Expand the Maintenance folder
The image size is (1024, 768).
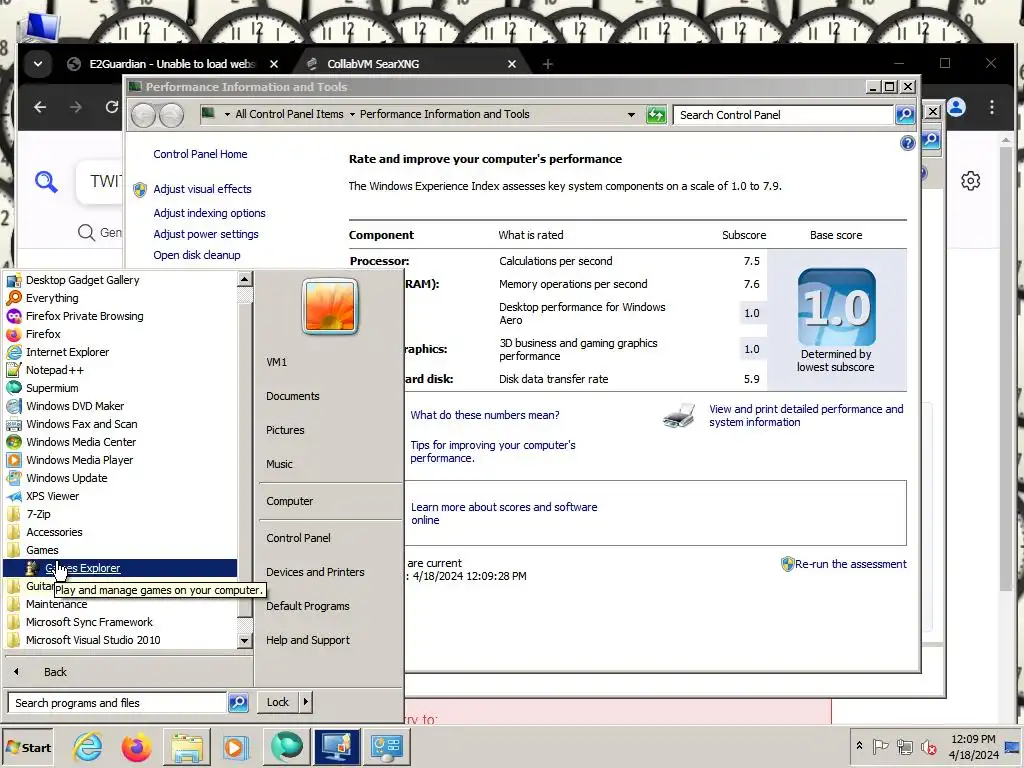point(56,604)
